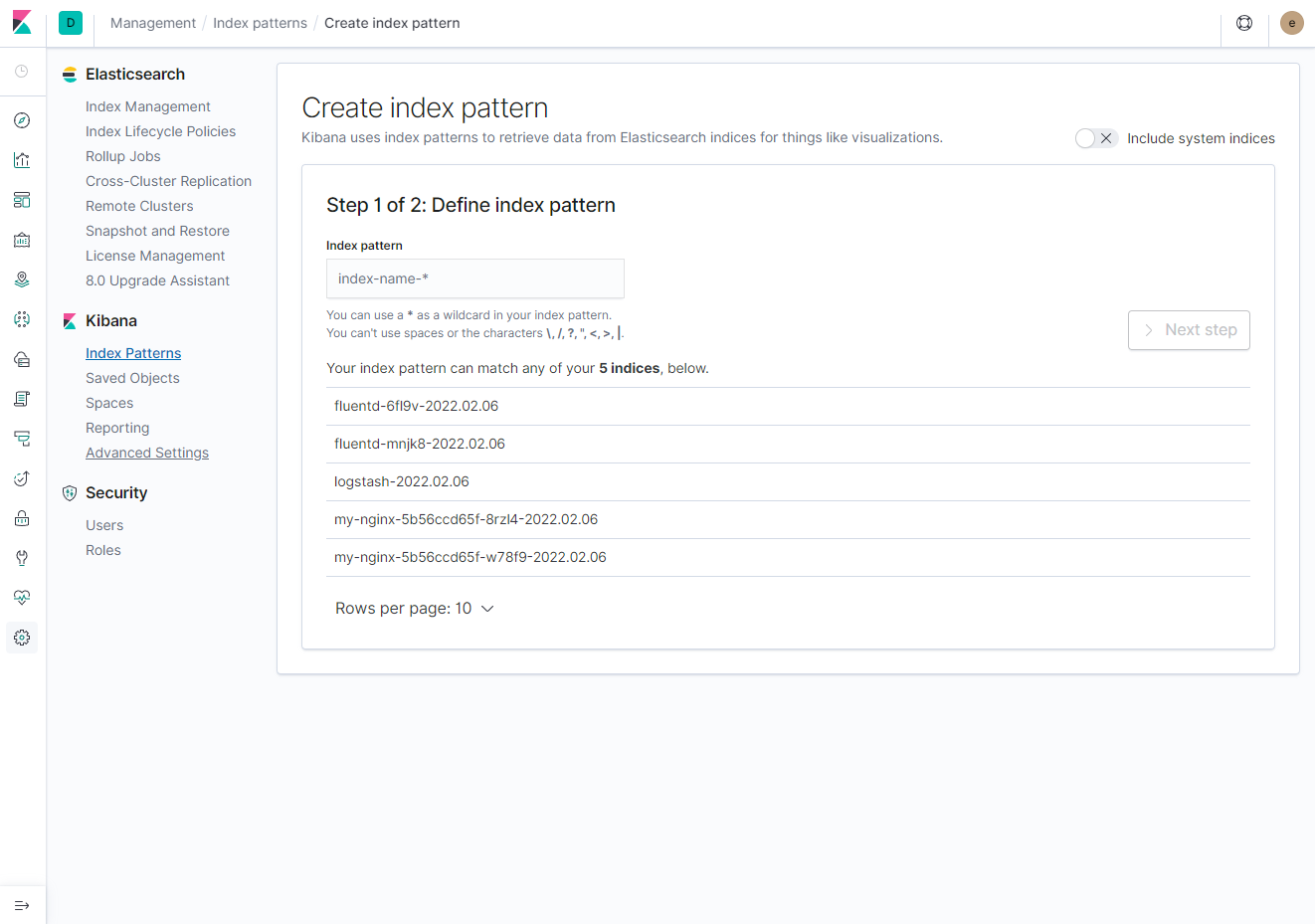Open the Rows per page dropdown
Screen dimensions: 1315x924
tap(415, 609)
